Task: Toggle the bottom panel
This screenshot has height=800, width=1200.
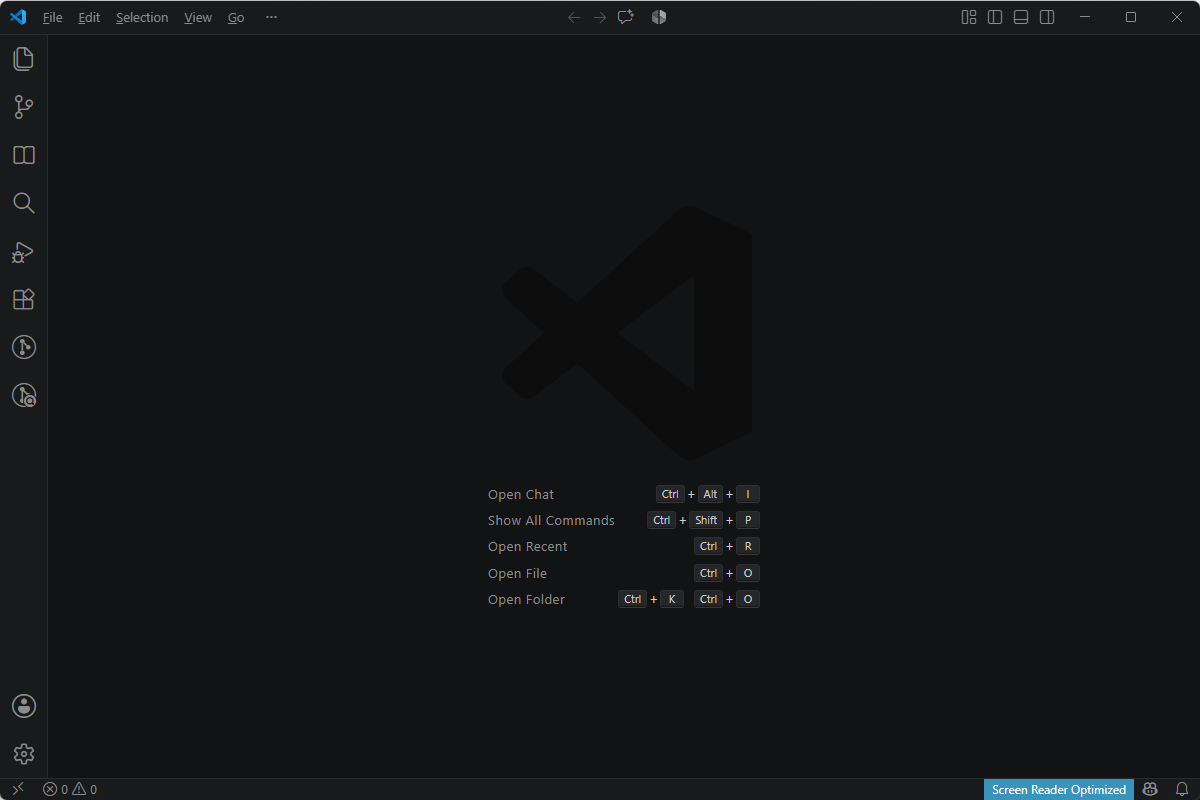Action: [x=1021, y=17]
